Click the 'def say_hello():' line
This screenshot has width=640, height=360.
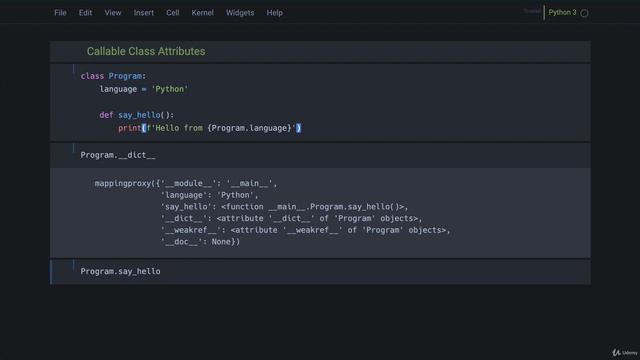click(x=136, y=115)
